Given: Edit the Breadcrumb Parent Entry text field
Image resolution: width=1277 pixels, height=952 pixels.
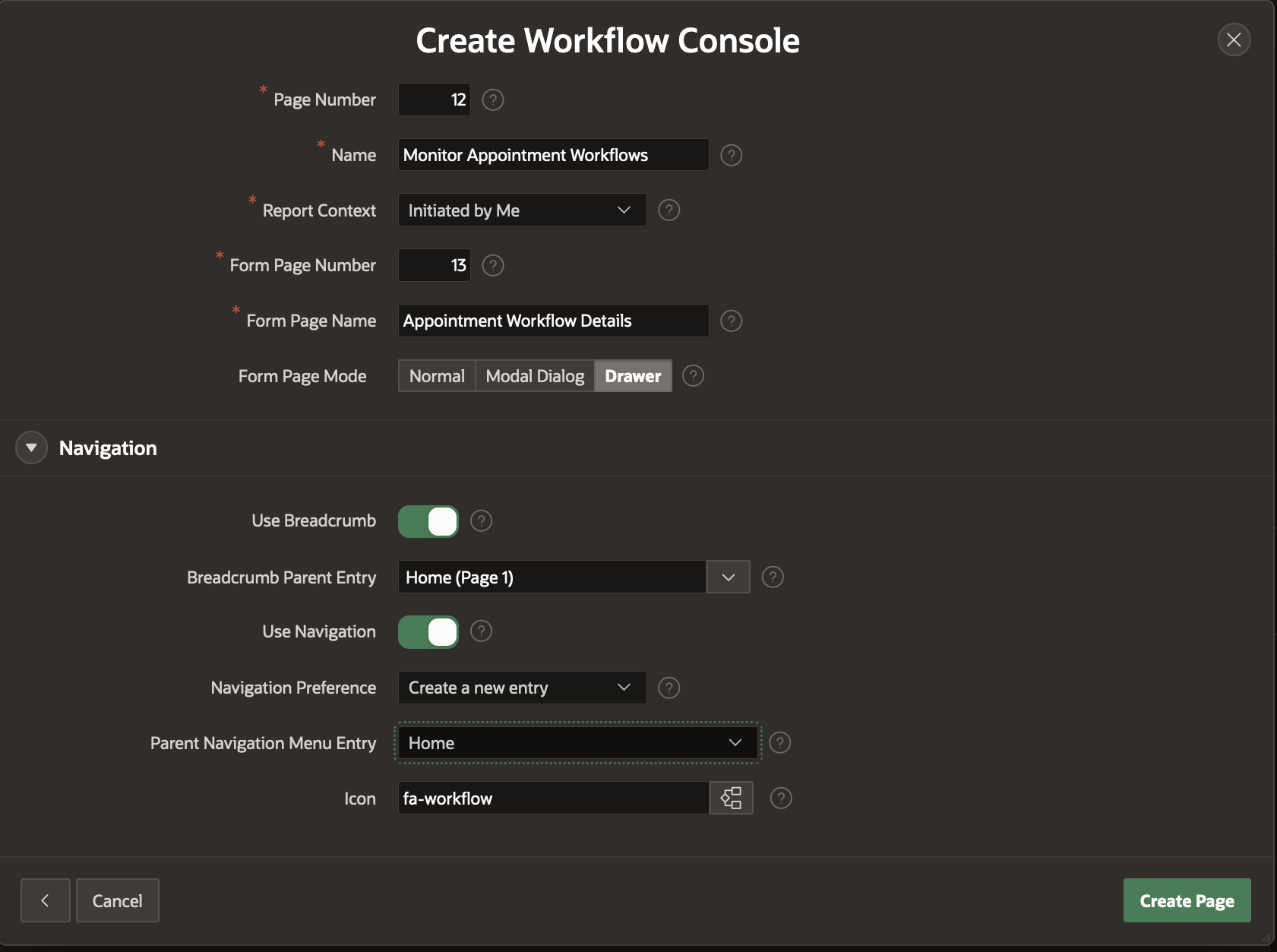Looking at the screenshot, I should [x=553, y=577].
